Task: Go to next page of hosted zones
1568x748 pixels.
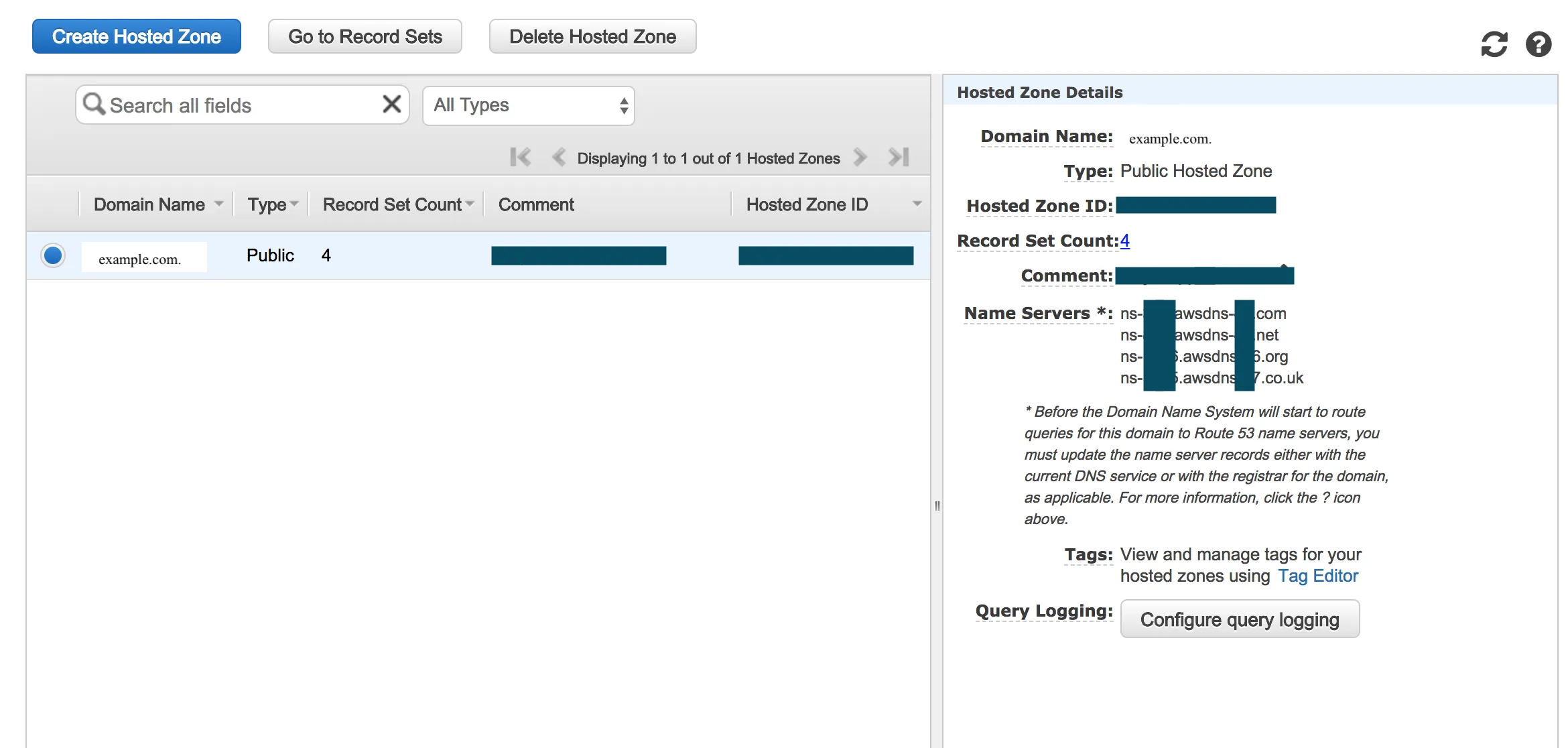Action: pyautogui.click(x=860, y=158)
